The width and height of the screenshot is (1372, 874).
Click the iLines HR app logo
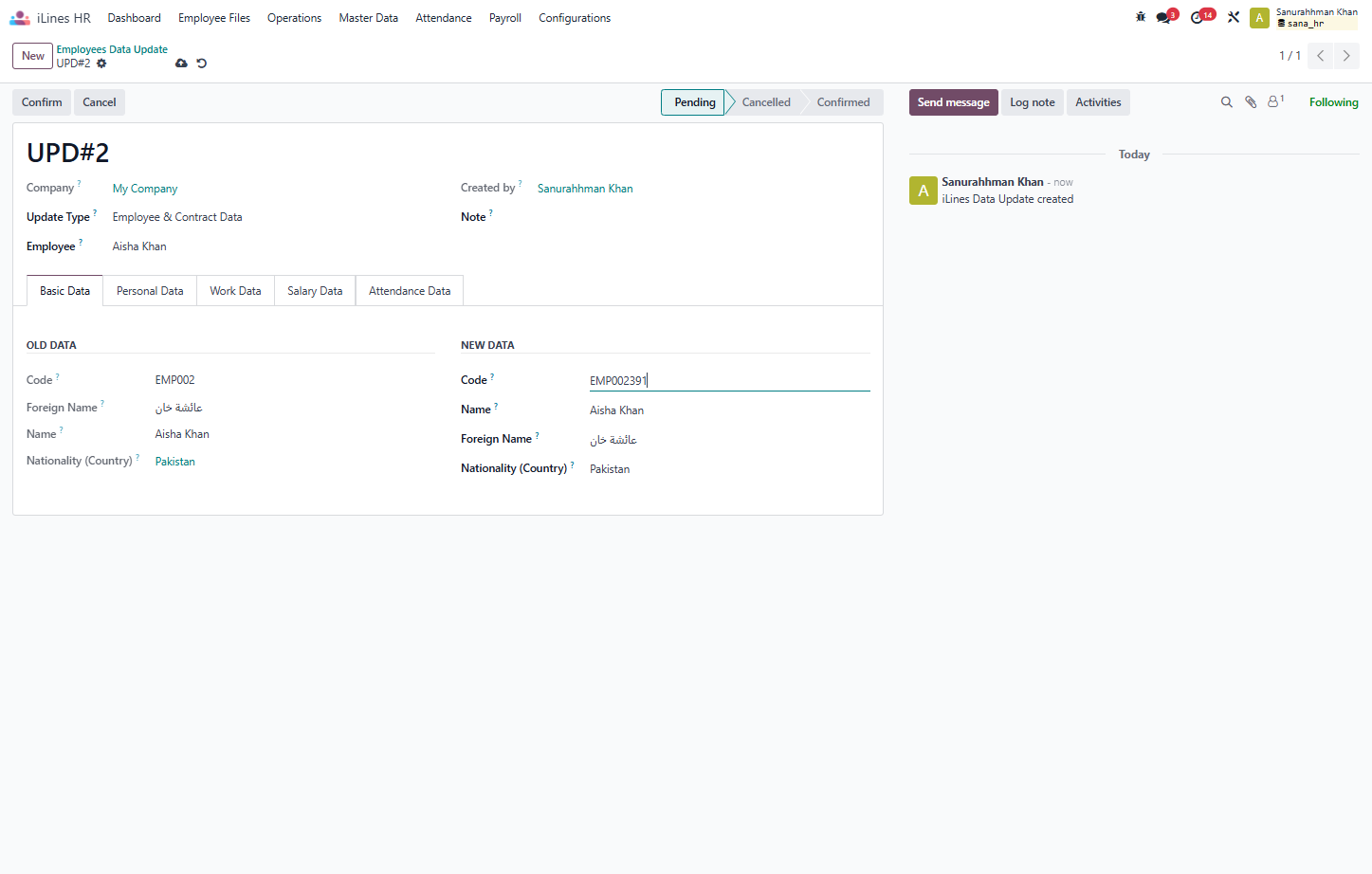coord(20,18)
